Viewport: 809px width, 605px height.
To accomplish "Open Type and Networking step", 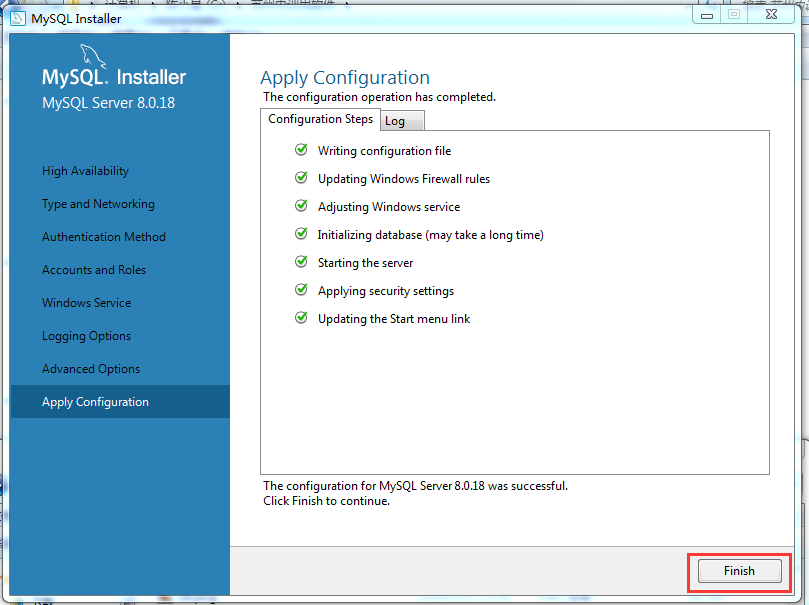I will click(97, 203).
